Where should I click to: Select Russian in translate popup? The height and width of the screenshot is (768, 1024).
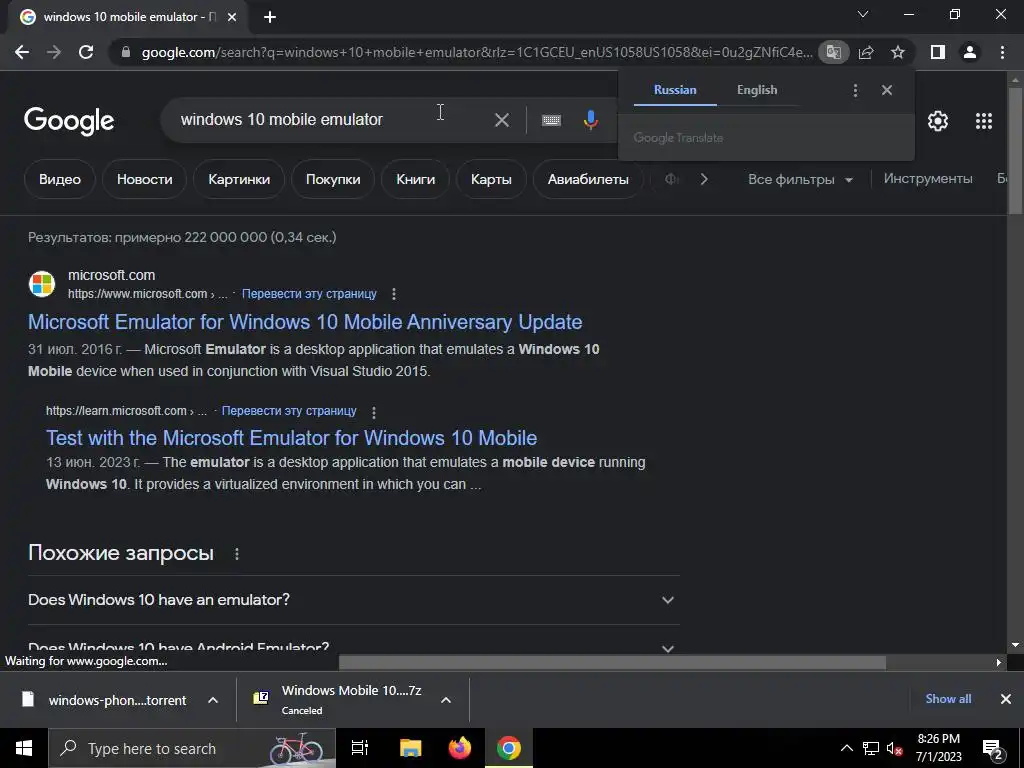[675, 90]
